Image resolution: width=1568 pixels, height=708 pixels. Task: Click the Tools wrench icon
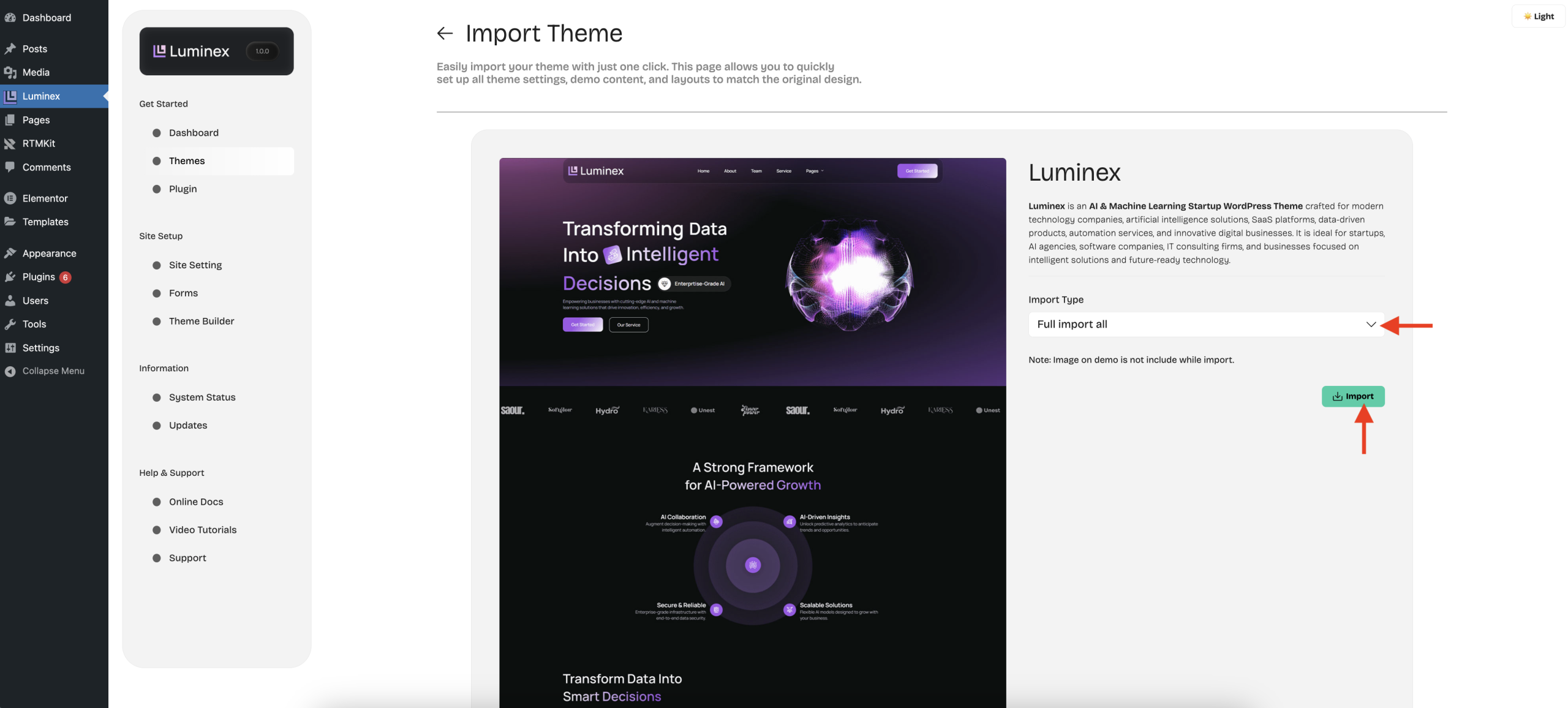tap(10, 324)
